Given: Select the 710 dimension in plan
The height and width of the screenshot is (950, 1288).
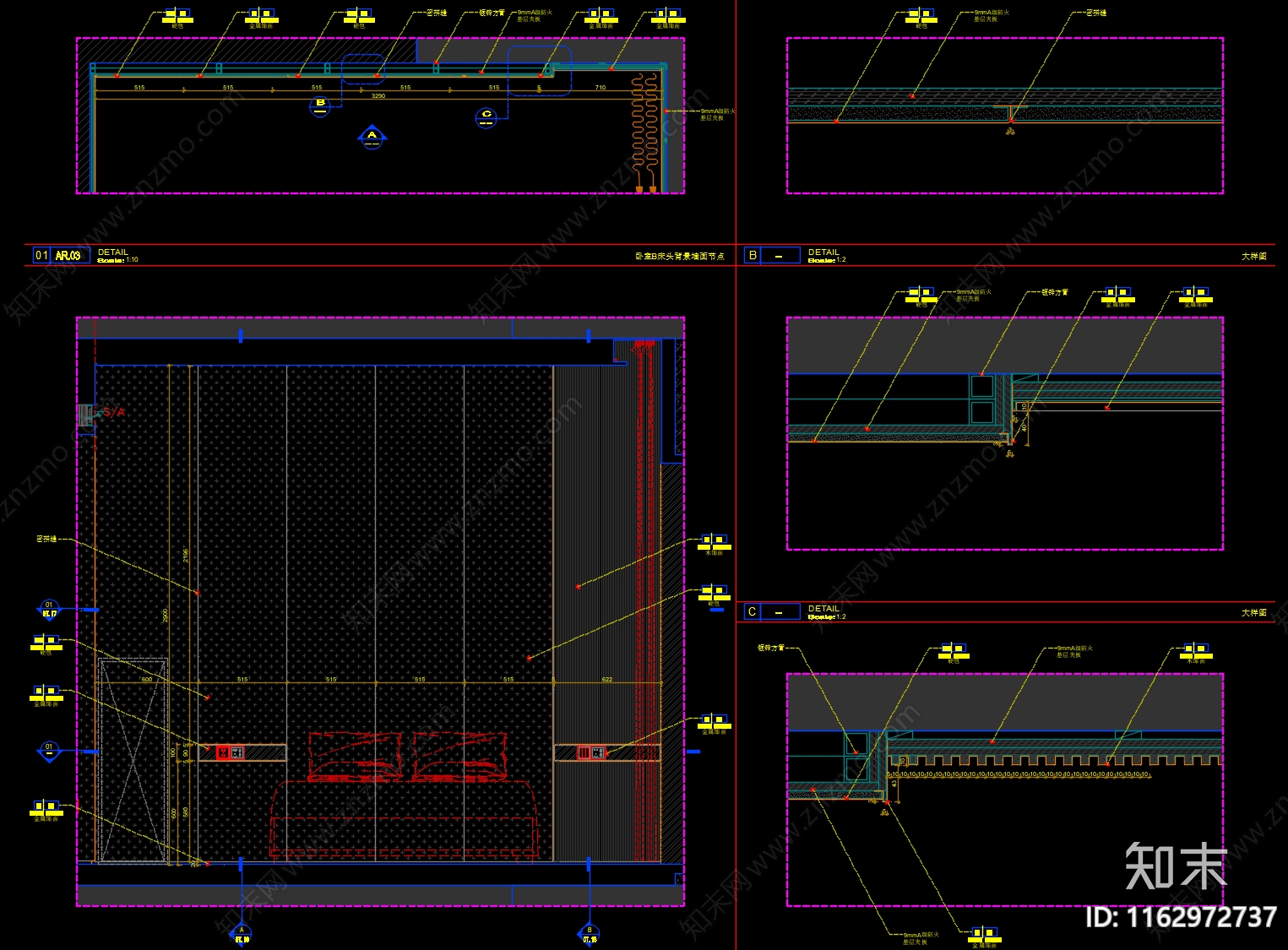Looking at the screenshot, I should point(601,87).
